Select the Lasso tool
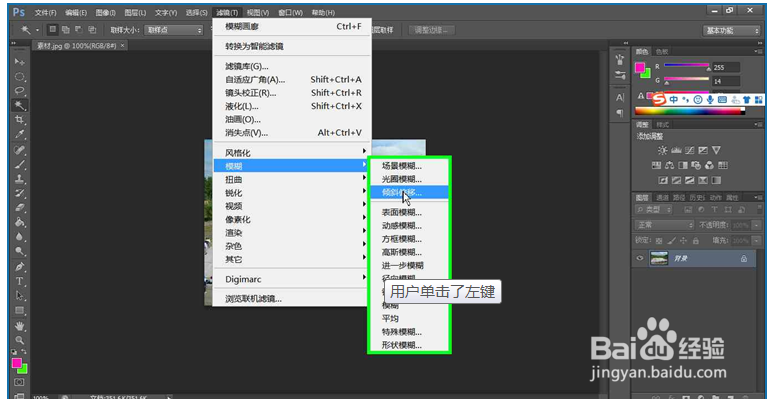This screenshot has height=399, width=769. click(x=20, y=91)
